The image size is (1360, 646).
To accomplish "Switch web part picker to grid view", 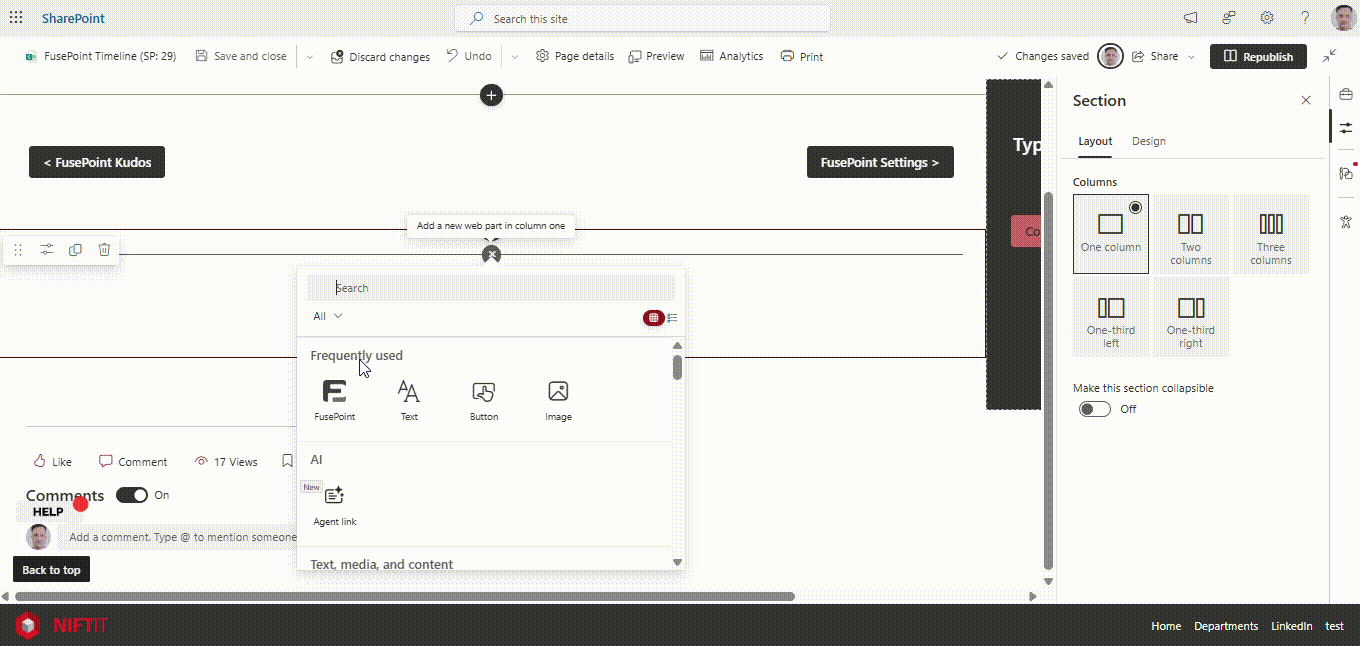I will (653, 317).
